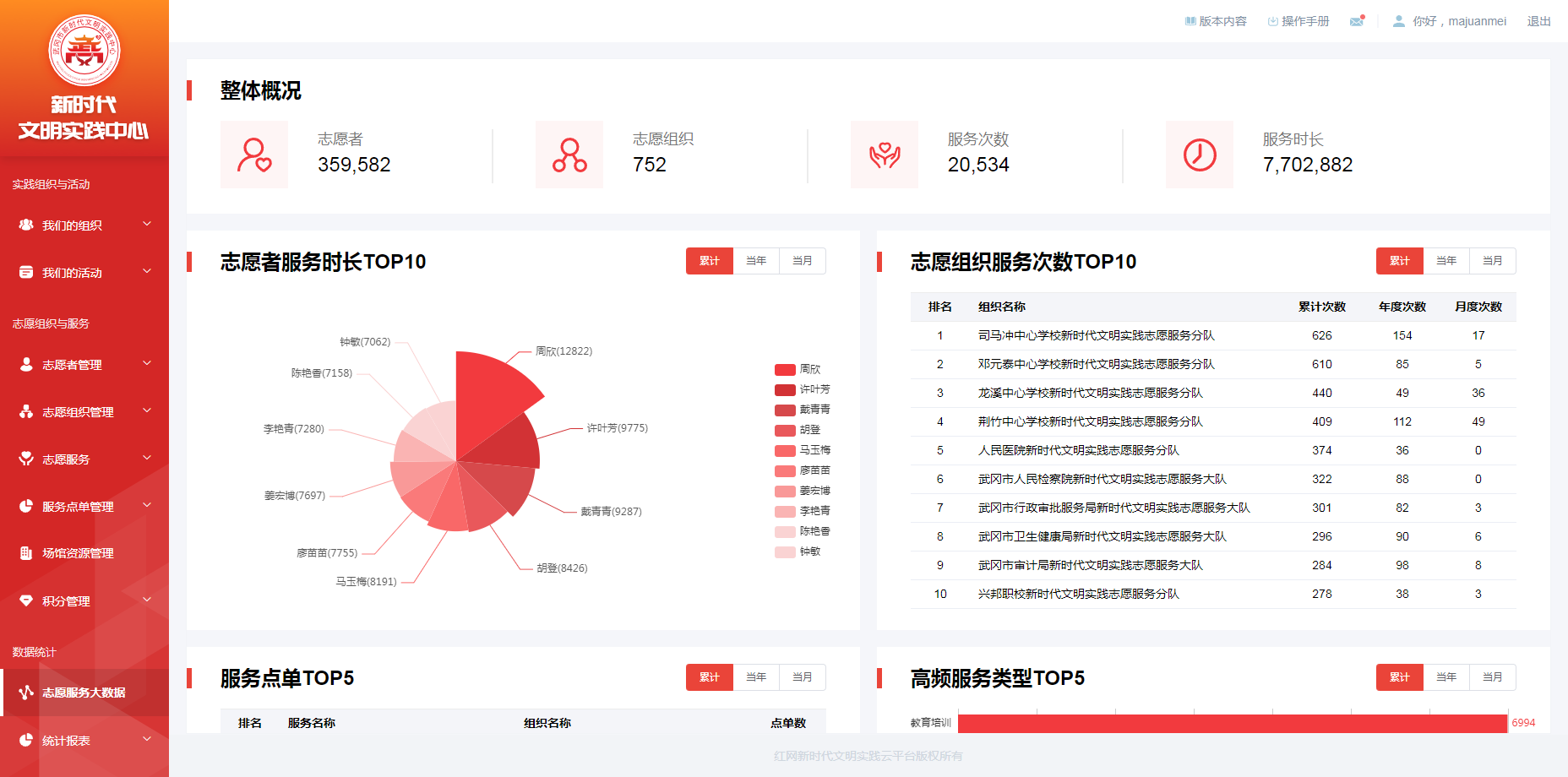Click the service count hands-heart icon

coord(885,155)
